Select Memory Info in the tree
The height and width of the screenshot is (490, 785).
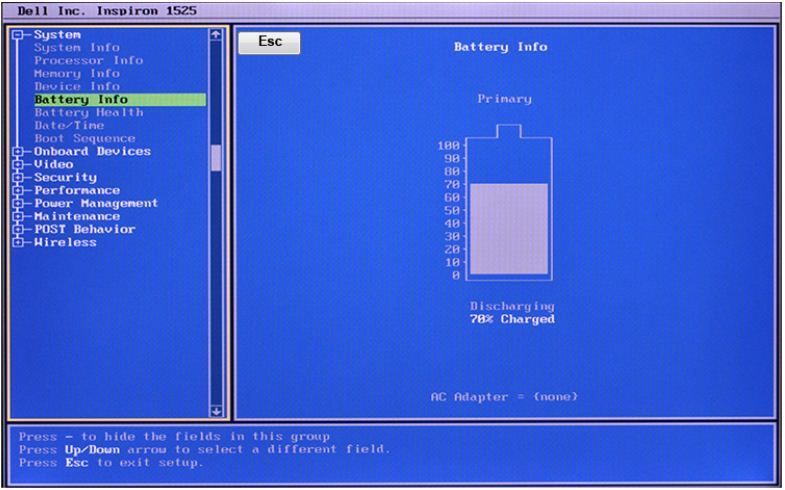(x=77, y=74)
